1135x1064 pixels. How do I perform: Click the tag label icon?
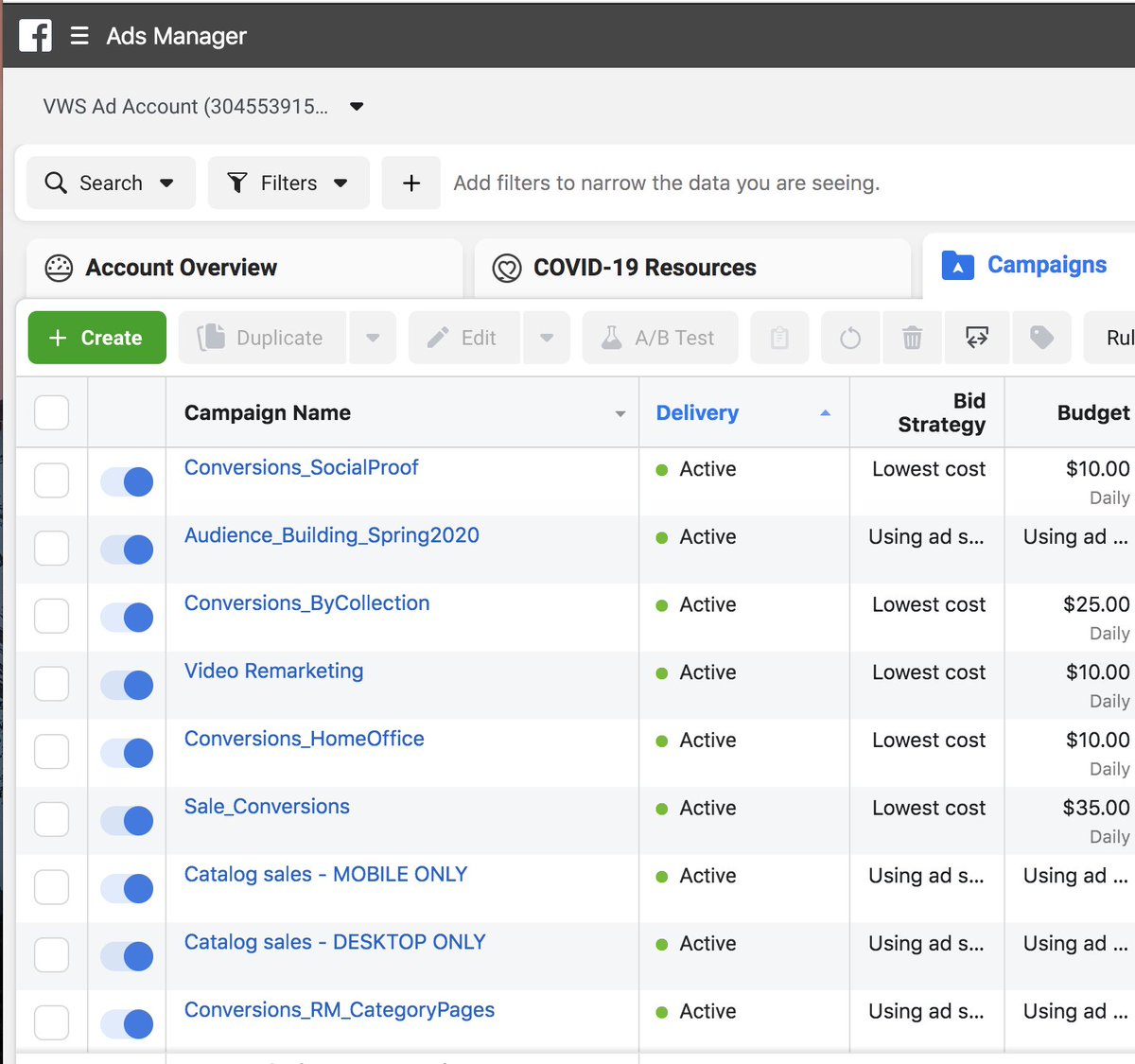click(1041, 338)
